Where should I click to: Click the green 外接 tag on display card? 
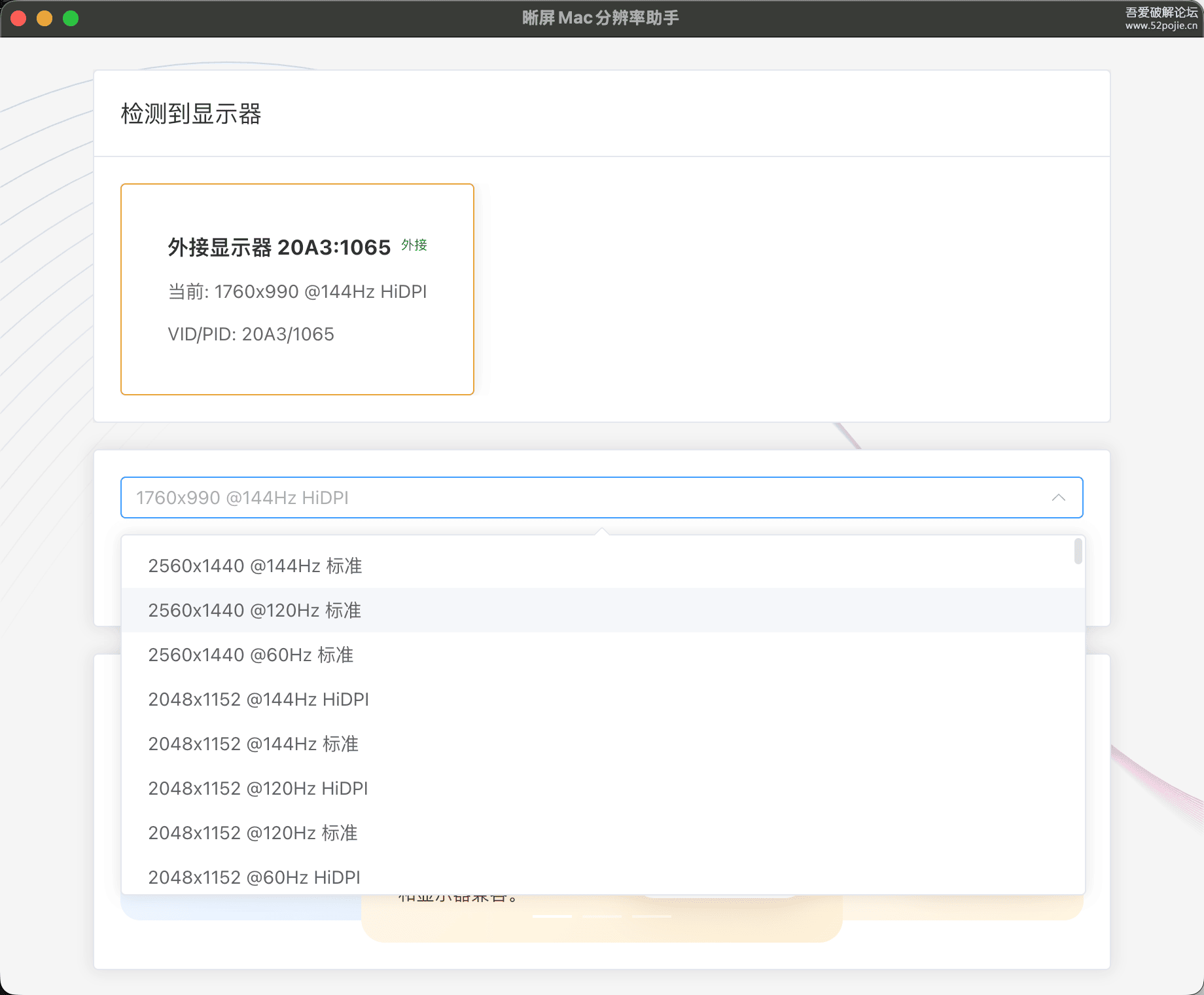pyautogui.click(x=414, y=245)
